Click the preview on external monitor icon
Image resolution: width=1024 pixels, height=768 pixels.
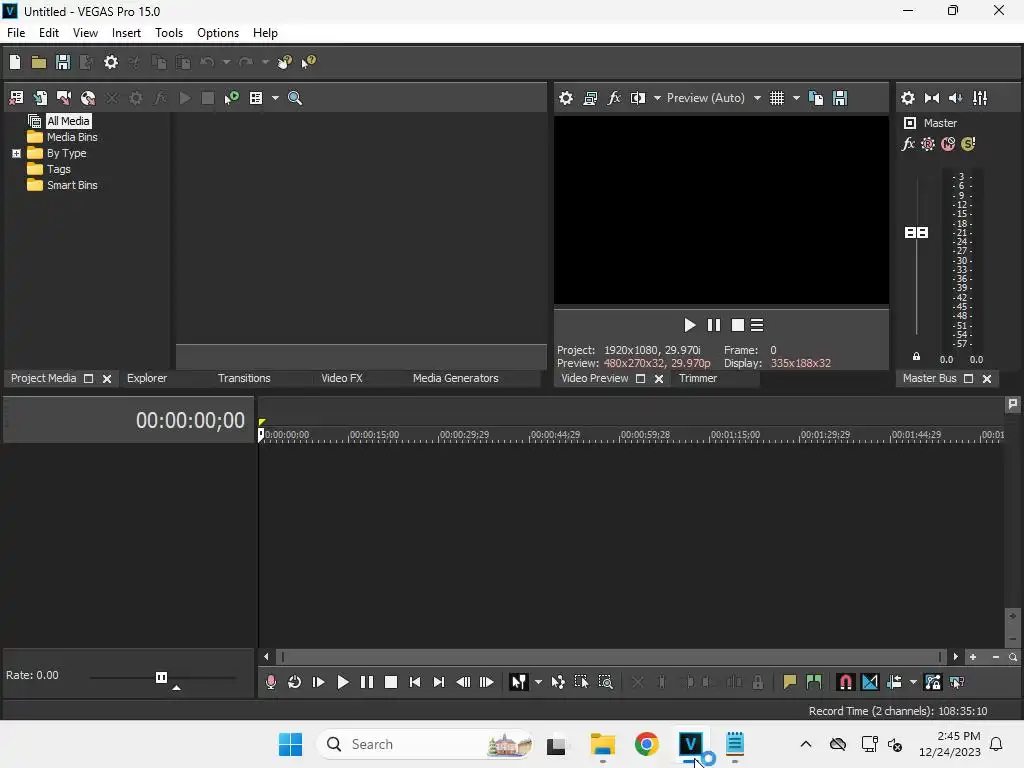point(590,98)
